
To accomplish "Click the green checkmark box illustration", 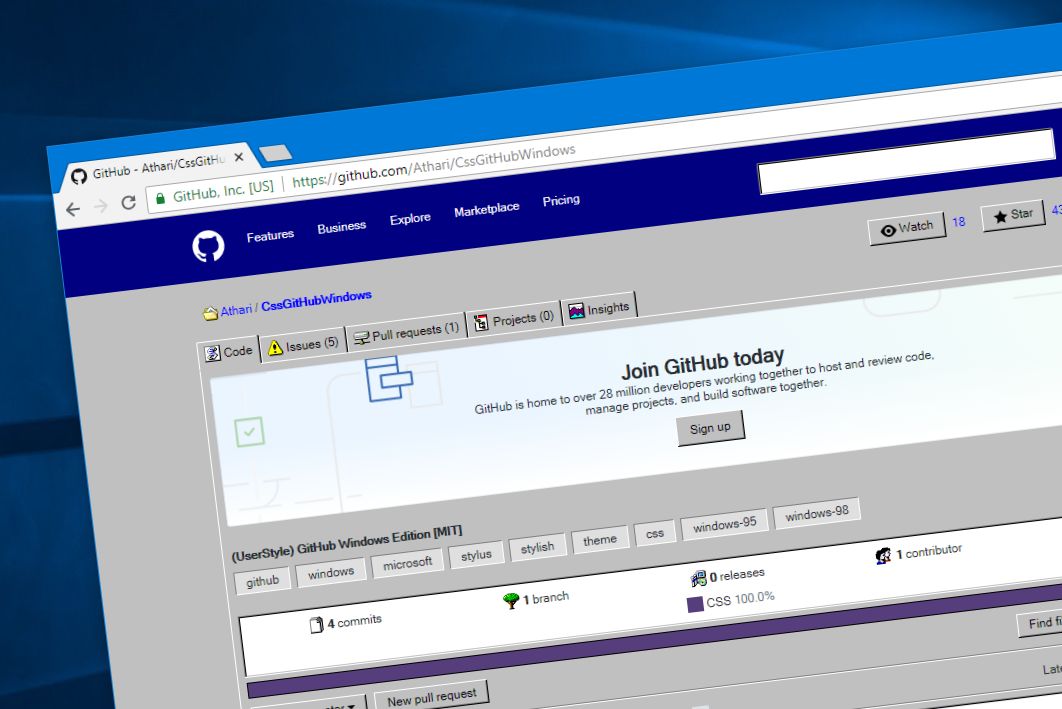I will tap(249, 432).
